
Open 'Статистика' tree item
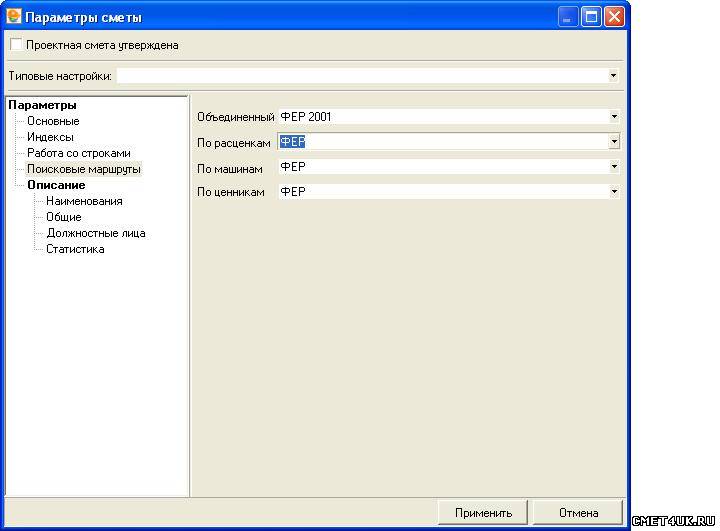(75, 249)
